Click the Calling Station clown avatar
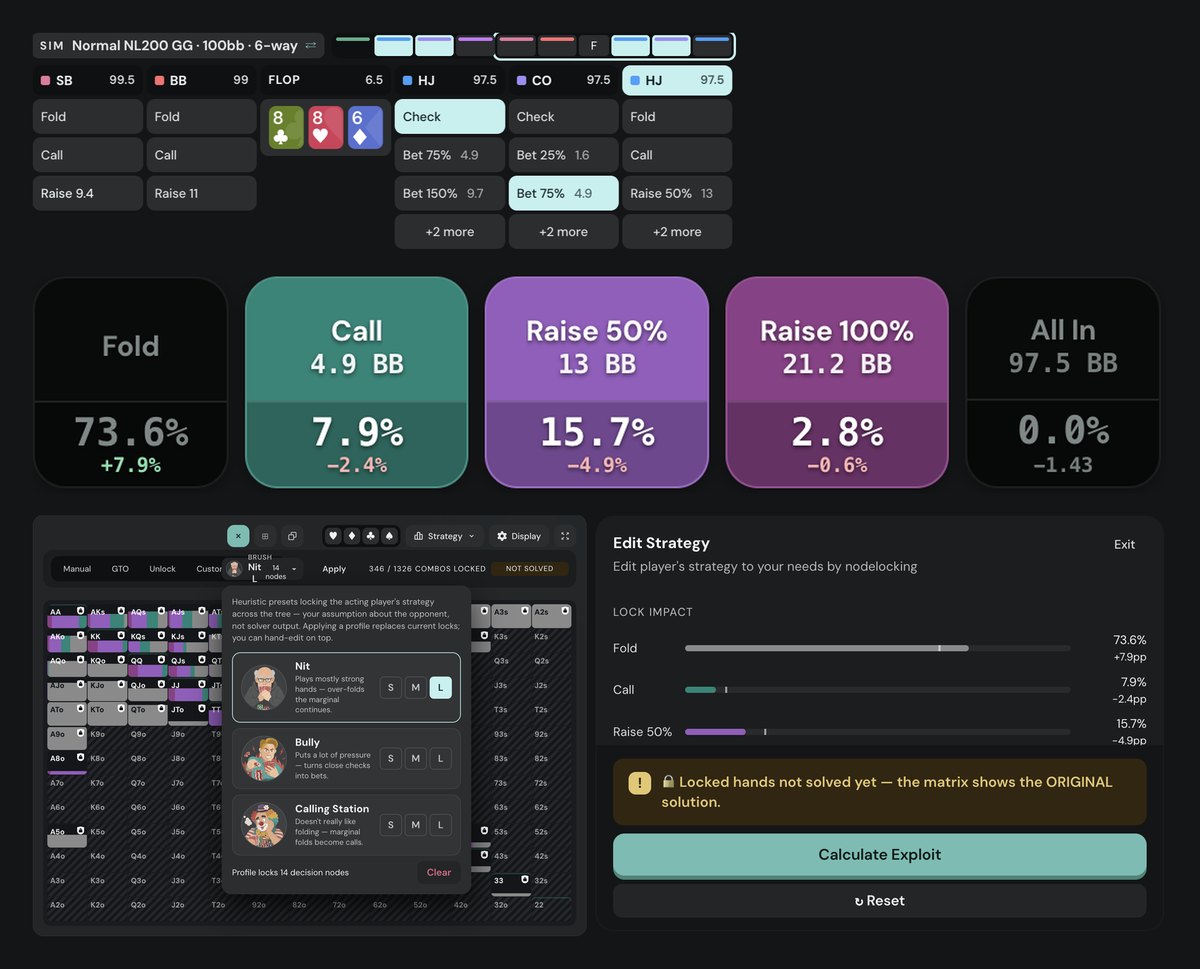 264,825
